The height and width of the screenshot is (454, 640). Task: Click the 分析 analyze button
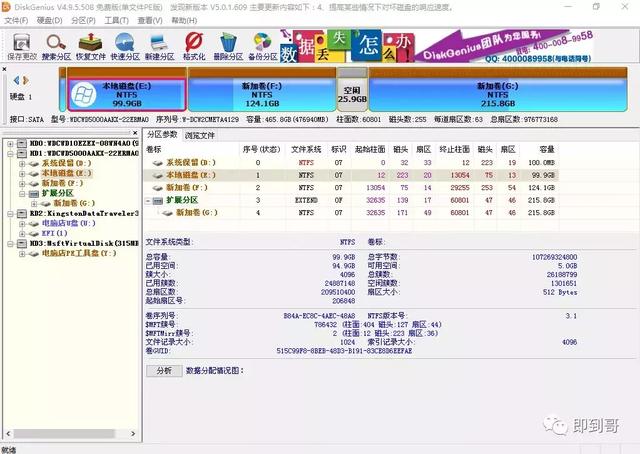164,371
